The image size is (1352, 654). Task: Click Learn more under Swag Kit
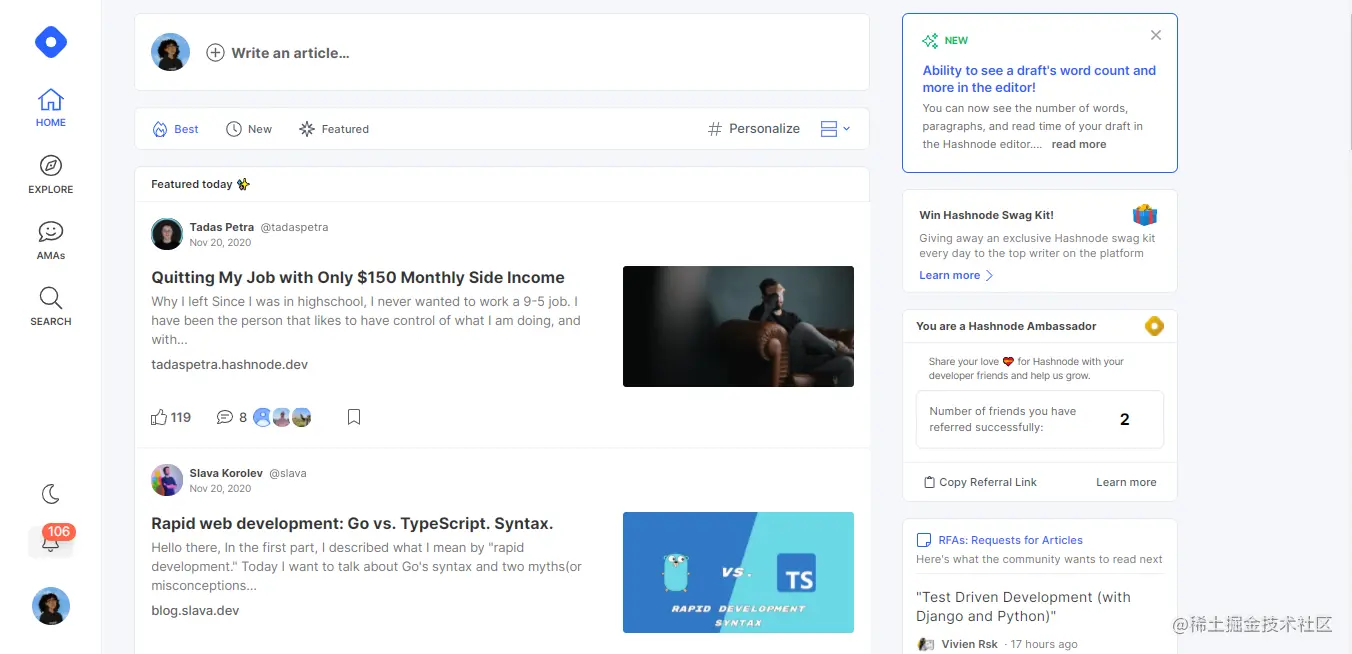click(956, 275)
